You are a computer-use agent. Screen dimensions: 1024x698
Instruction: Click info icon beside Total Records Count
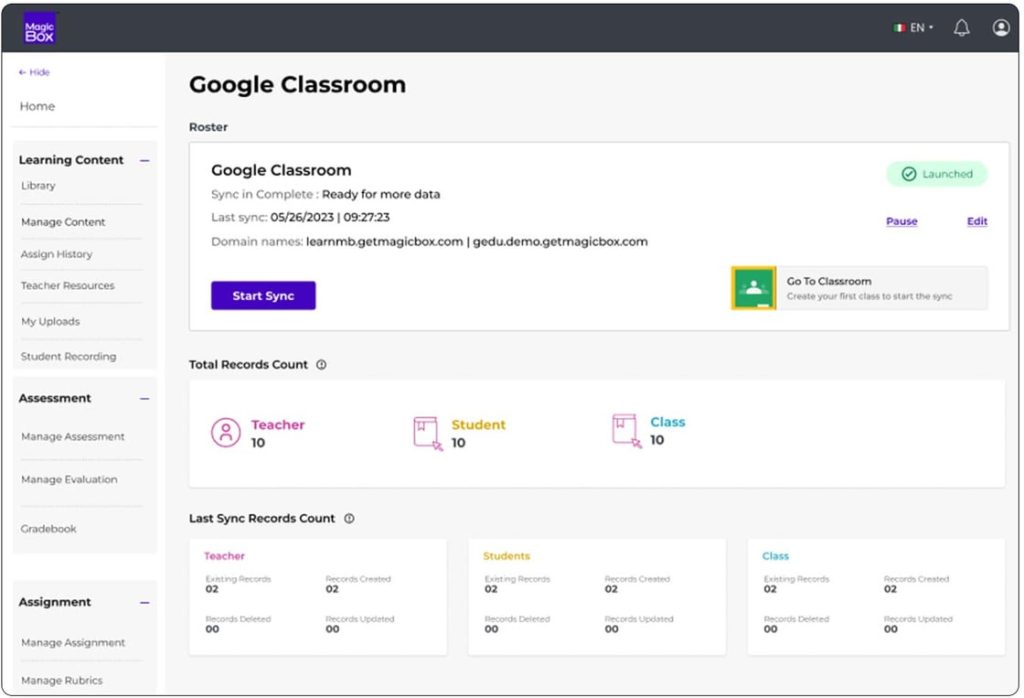(x=321, y=365)
